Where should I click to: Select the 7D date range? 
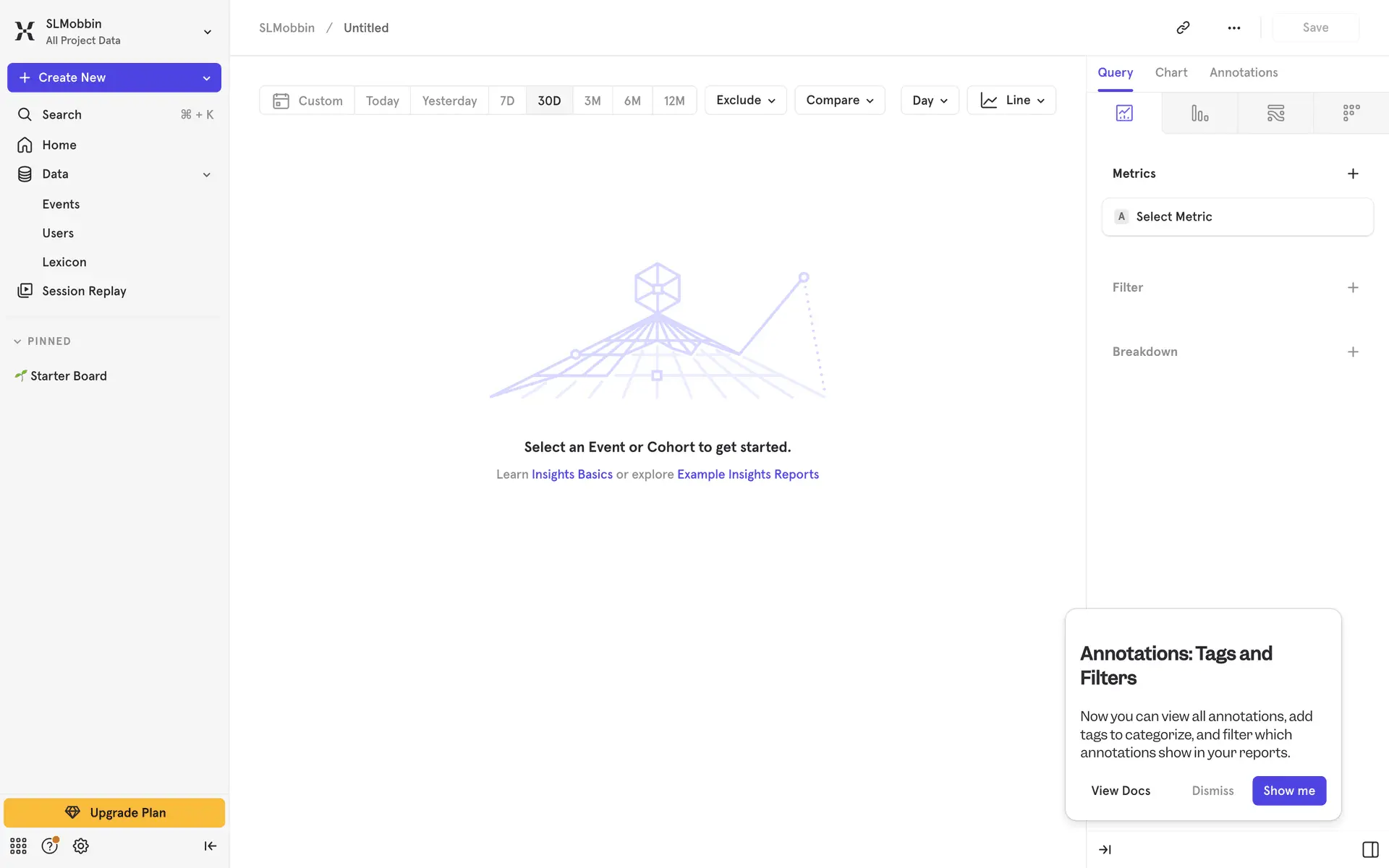pos(507,101)
